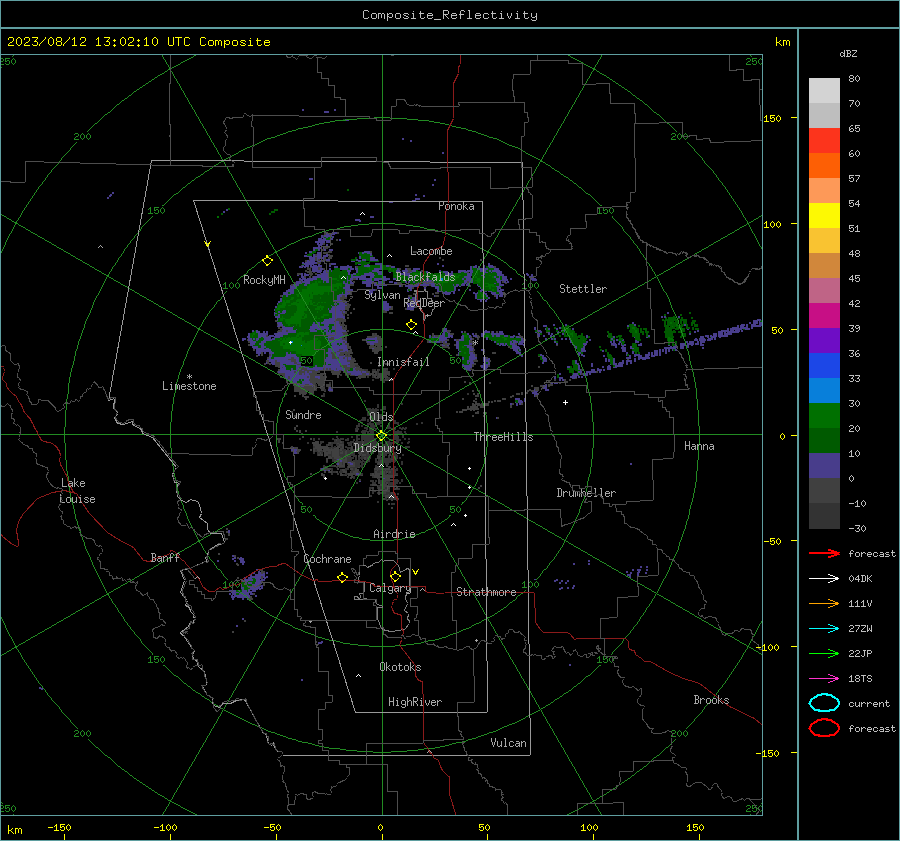Click the Didsbury town label
This screenshot has height=841, width=900.
click(377, 448)
